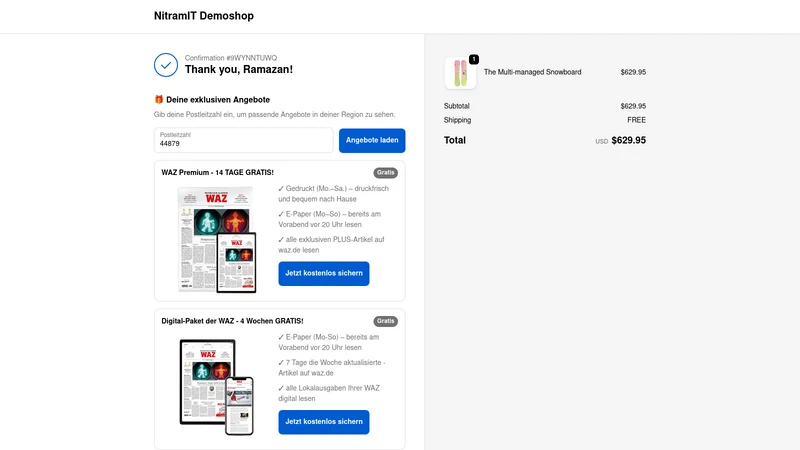The height and width of the screenshot is (450, 800).
Task: Open the Digital-Paket tablet and phone image
Action: (x=217, y=387)
